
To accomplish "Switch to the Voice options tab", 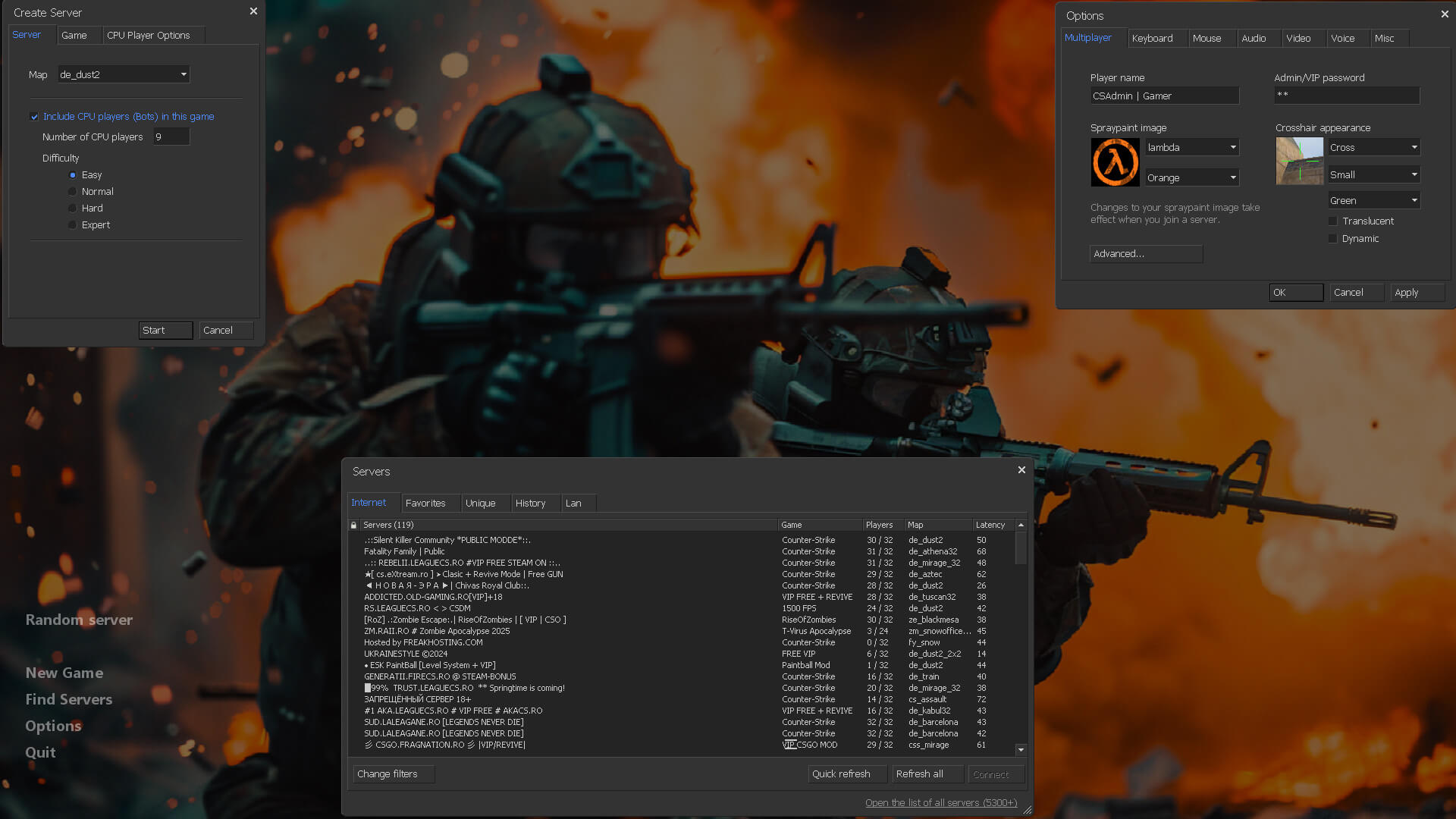I will [1348, 39].
